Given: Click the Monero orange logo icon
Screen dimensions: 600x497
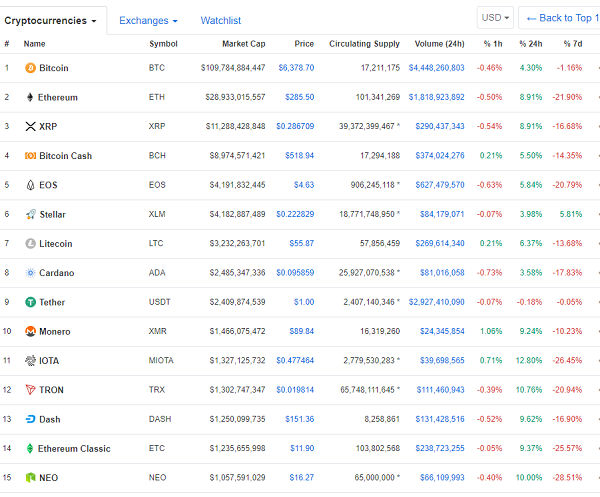Looking at the screenshot, I should coord(30,331).
